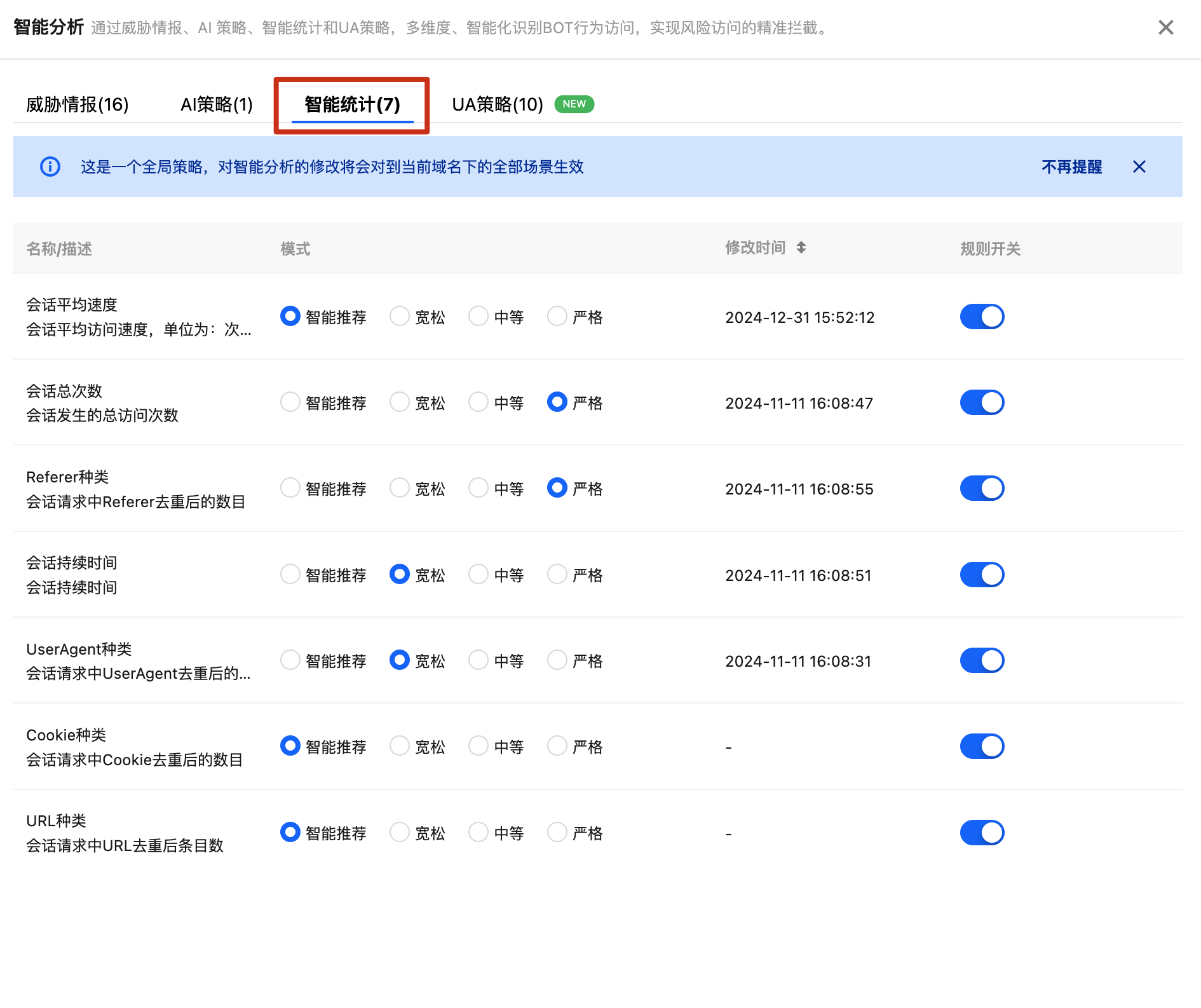Image resolution: width=1201 pixels, height=1008 pixels.
Task: Select 严格 radio for 会话总次数
Action: click(557, 402)
